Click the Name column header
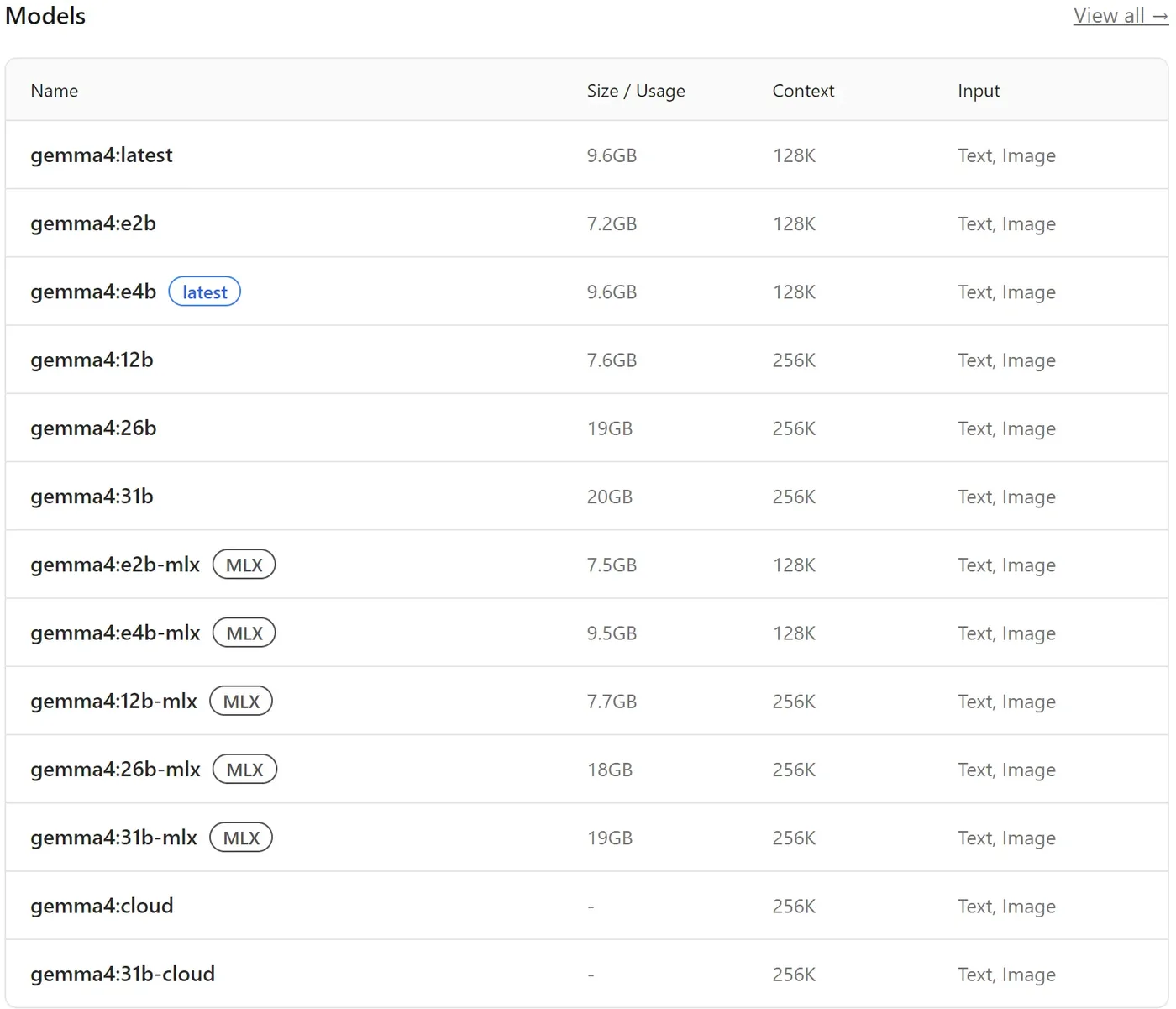Image resolution: width=1176 pixels, height=1009 pixels. click(55, 91)
